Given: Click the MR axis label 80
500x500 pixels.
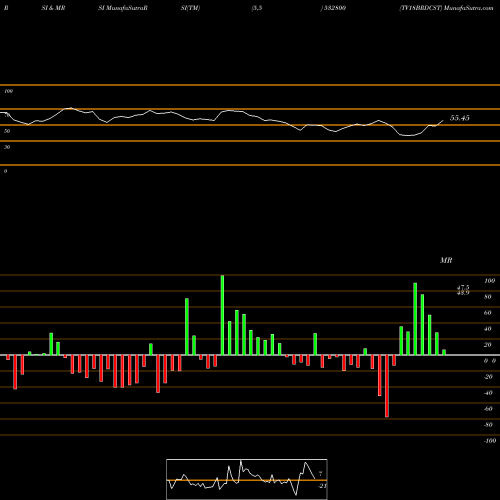Looking at the screenshot, I should pyautogui.click(x=488, y=297).
